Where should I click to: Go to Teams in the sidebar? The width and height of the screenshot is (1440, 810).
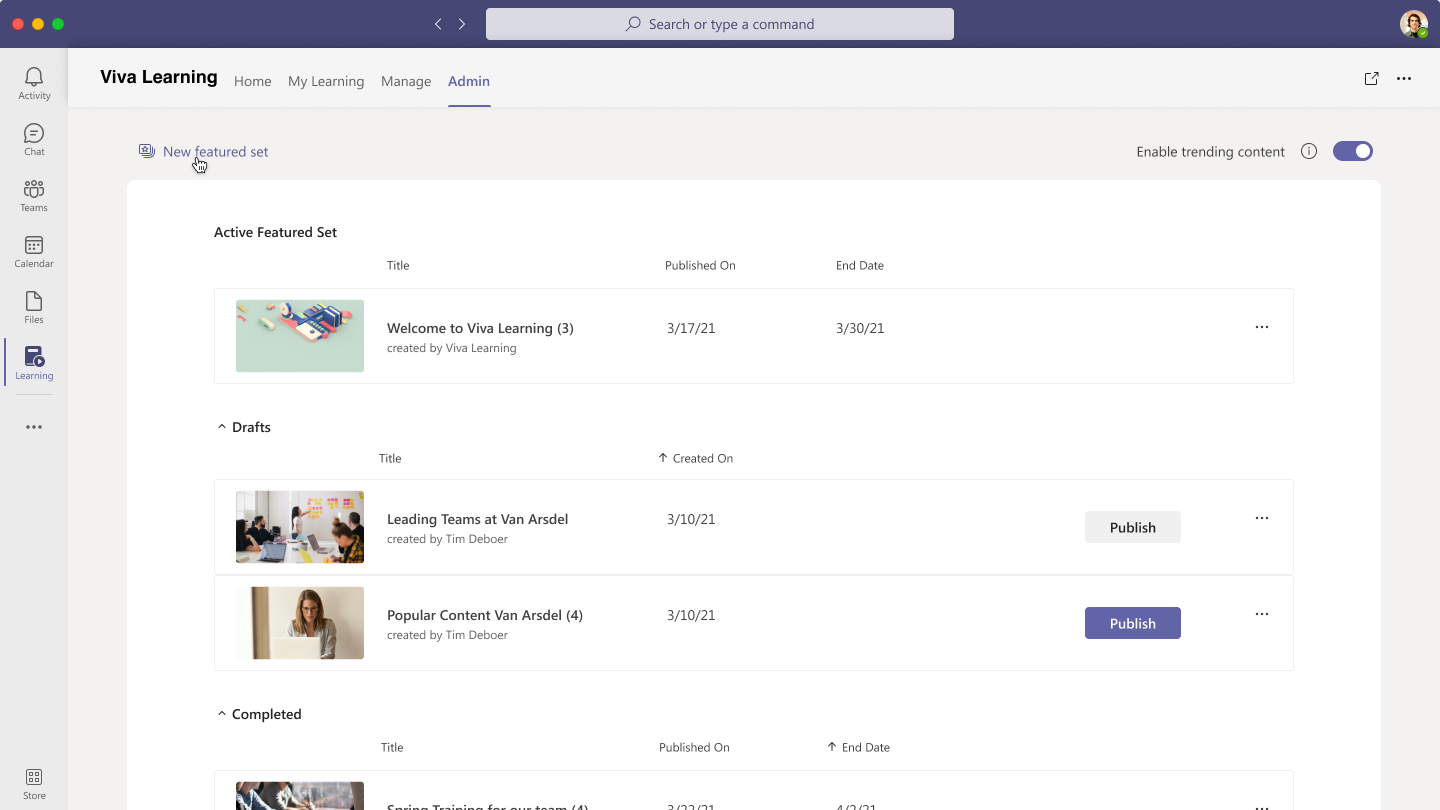coord(34,195)
